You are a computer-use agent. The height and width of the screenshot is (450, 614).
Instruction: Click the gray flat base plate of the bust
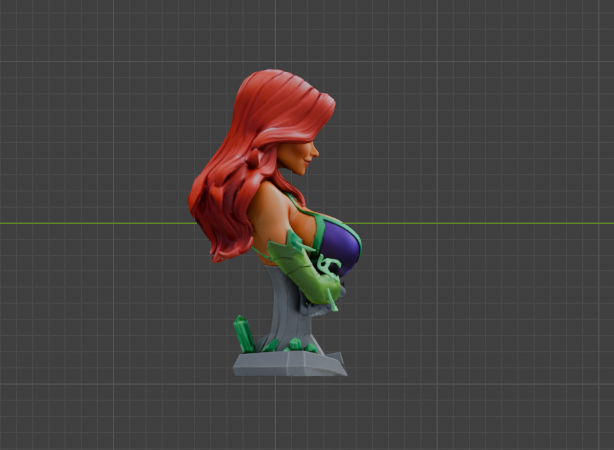290,364
